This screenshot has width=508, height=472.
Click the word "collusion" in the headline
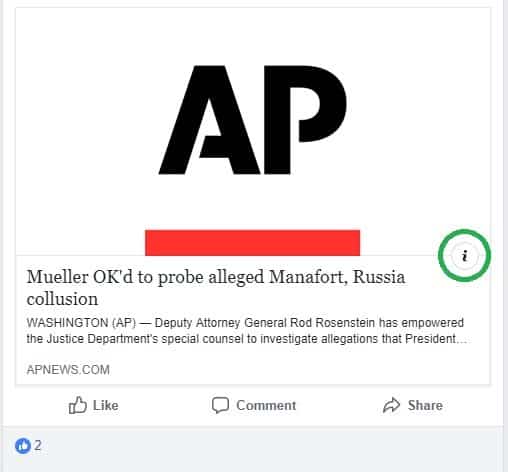tap(62, 299)
